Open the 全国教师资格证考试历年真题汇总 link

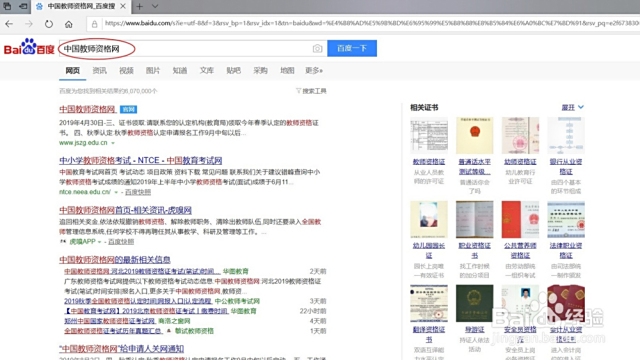tap(113, 331)
